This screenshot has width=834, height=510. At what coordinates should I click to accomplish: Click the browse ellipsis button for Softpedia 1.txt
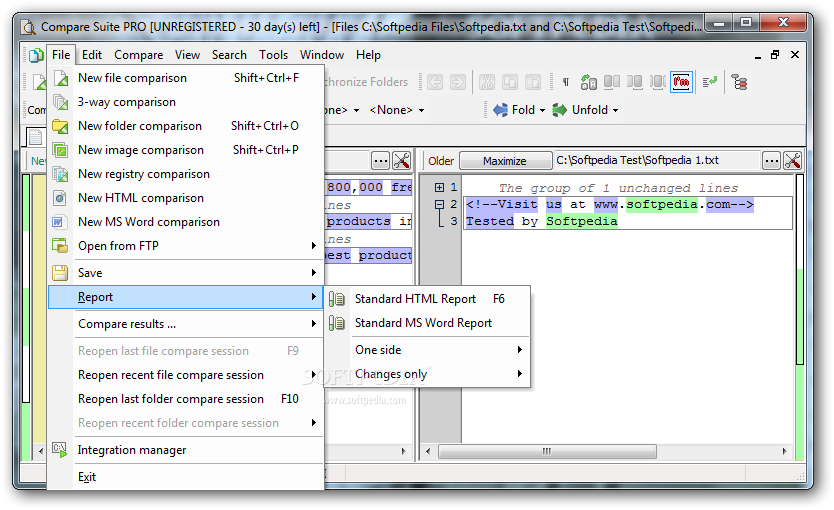pos(771,161)
